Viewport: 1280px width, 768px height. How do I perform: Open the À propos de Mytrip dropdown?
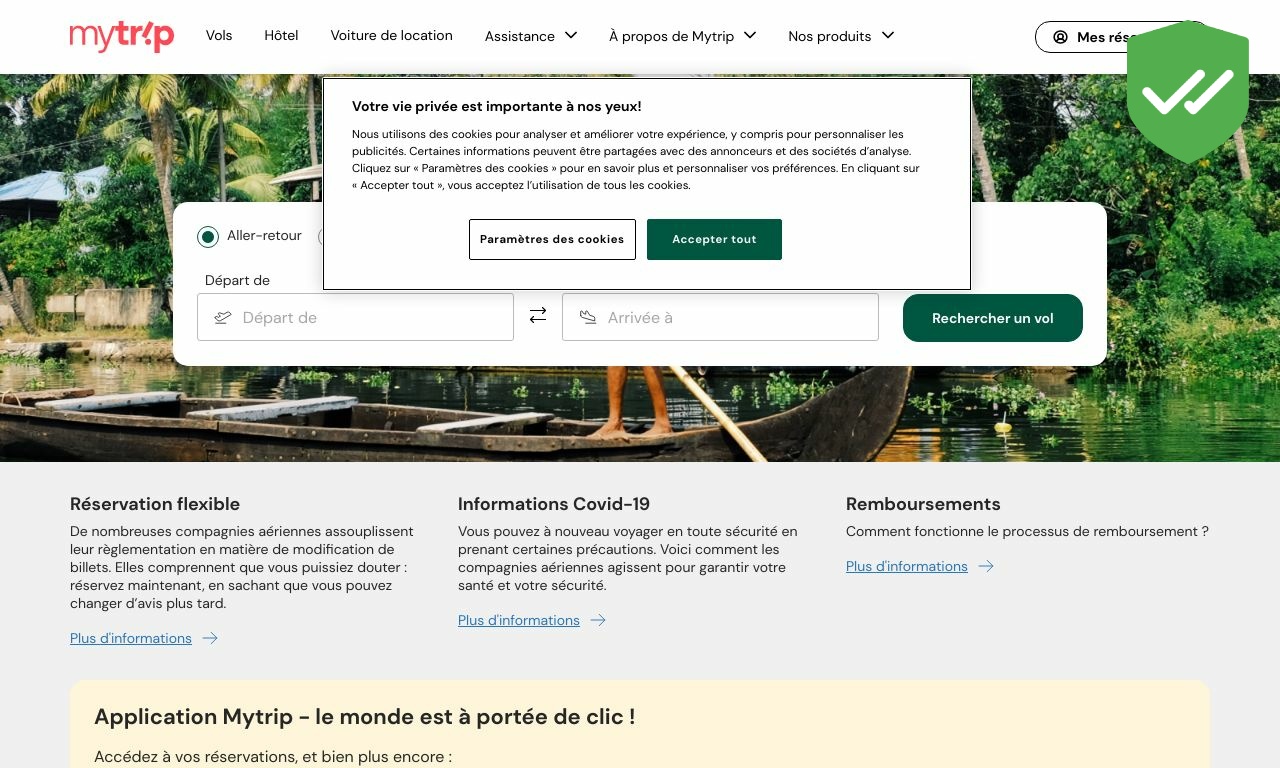(x=683, y=36)
